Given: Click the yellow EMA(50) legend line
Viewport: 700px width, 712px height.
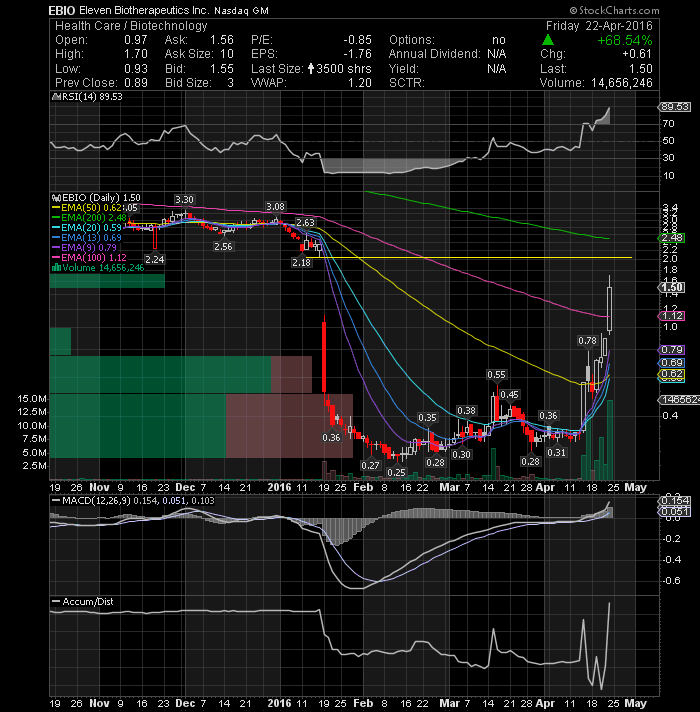Looking at the screenshot, I should pos(56,208).
